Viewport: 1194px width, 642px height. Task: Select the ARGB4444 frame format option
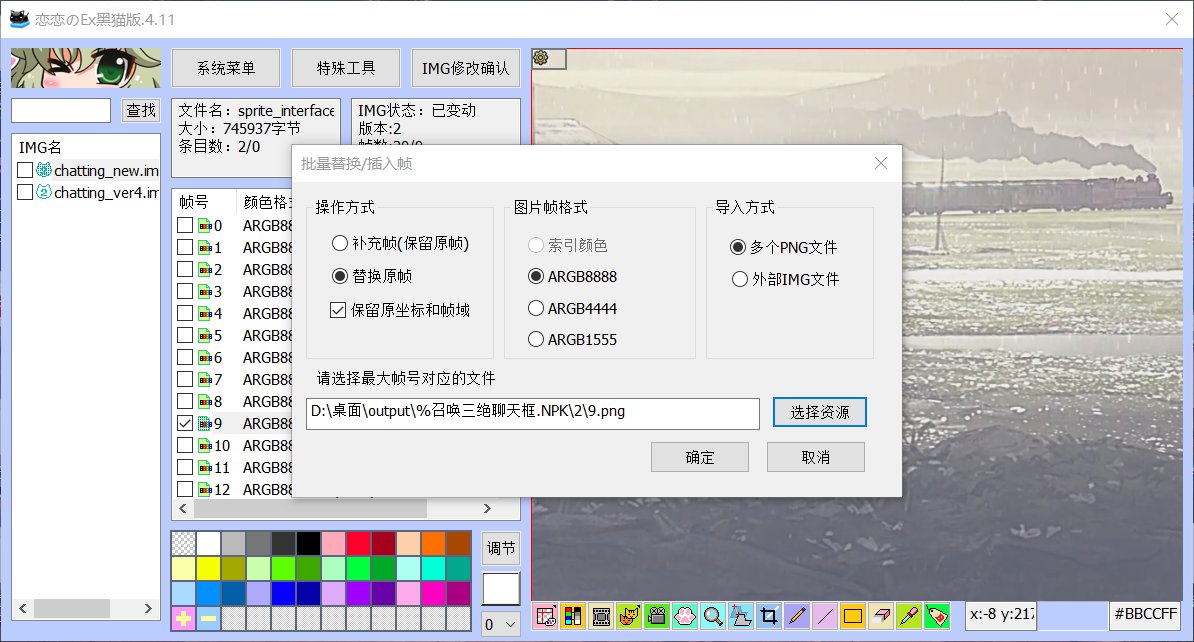[x=536, y=308]
